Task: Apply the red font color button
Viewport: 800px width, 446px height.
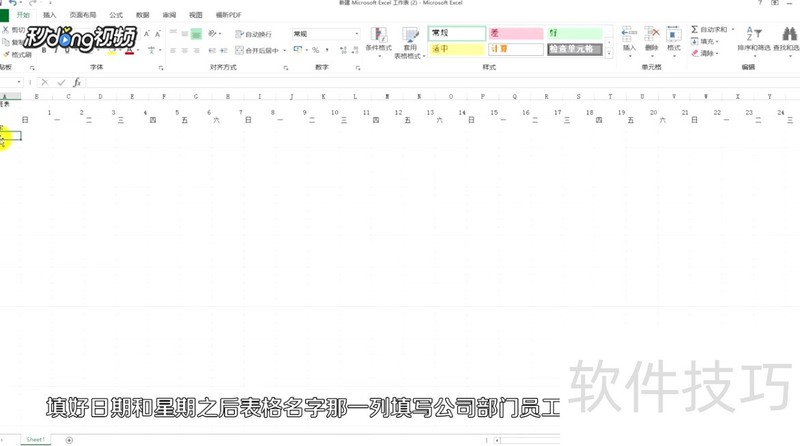Action: [130, 51]
